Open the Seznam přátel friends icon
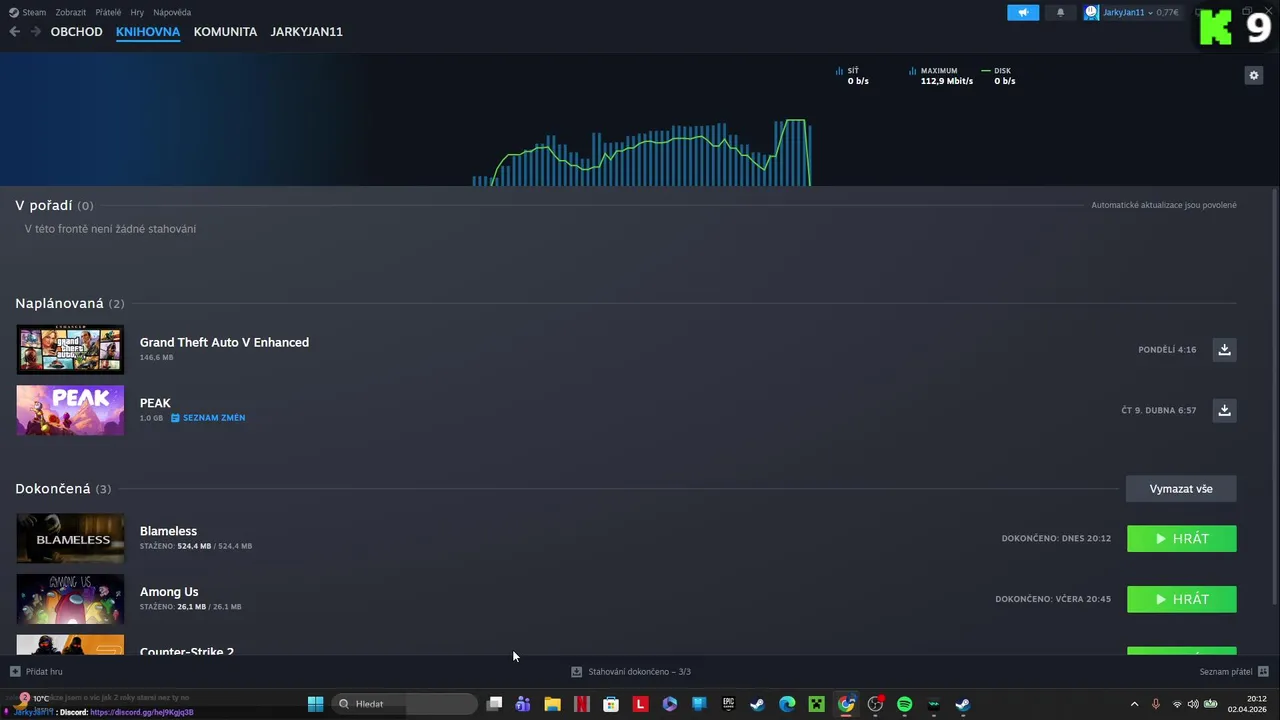Image resolution: width=1280 pixels, height=720 pixels. (1263, 672)
